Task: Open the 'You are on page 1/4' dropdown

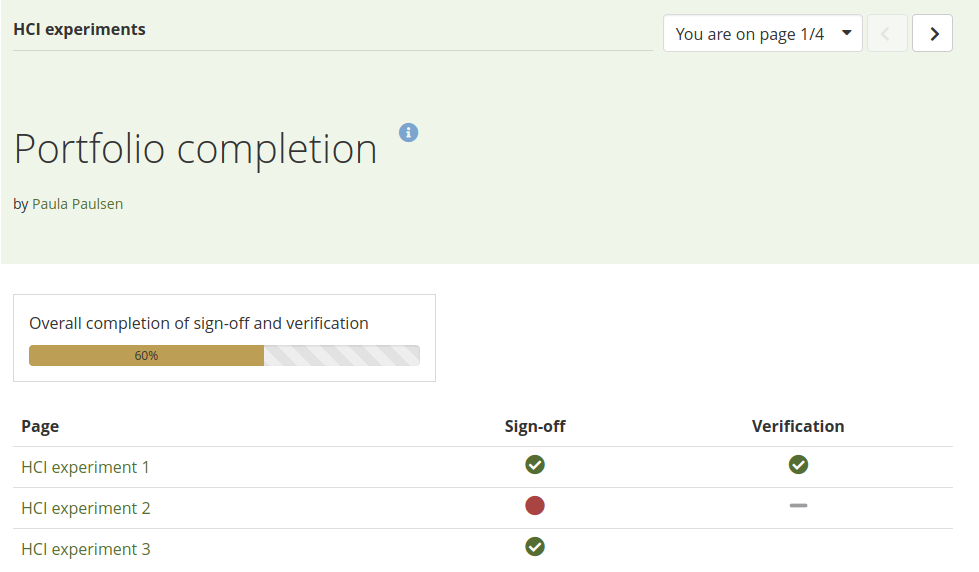Action: pos(762,33)
